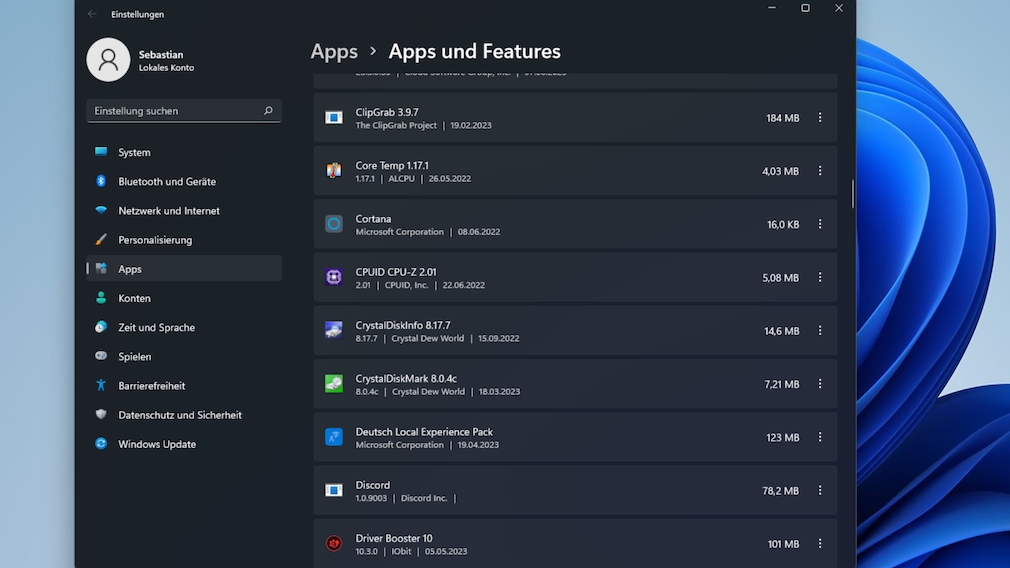This screenshot has width=1010, height=568.
Task: Go to Bluetooth und Geräte
Action: (166, 182)
